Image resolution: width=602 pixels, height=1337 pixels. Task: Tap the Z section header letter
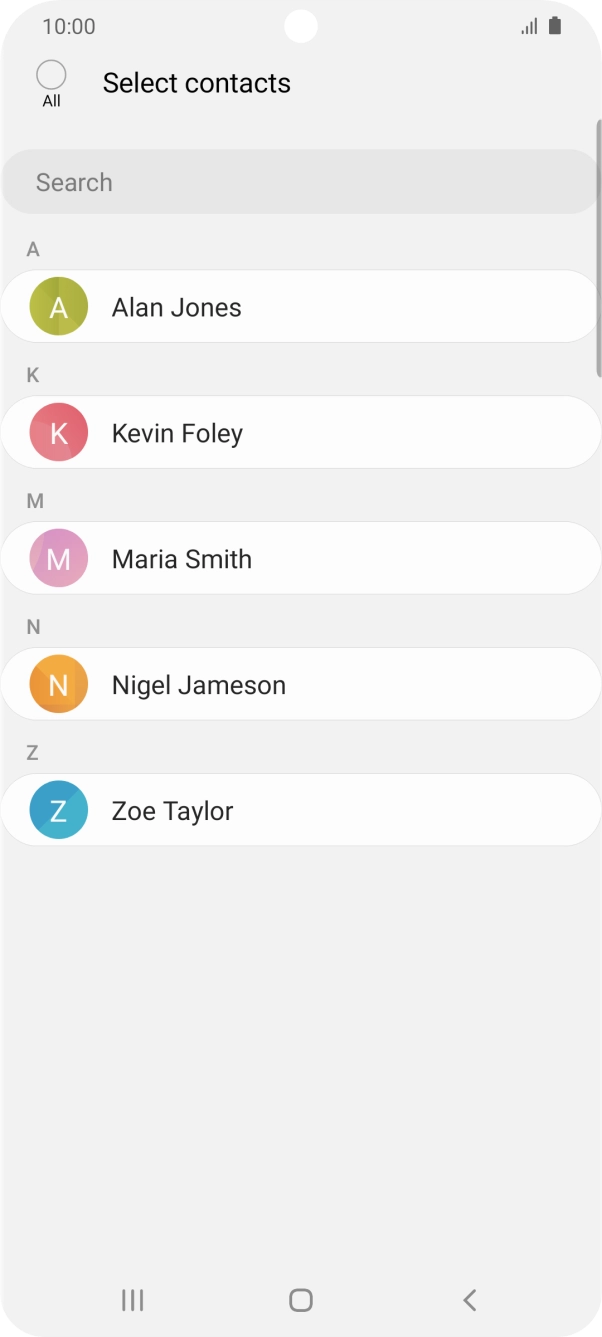[32, 753]
